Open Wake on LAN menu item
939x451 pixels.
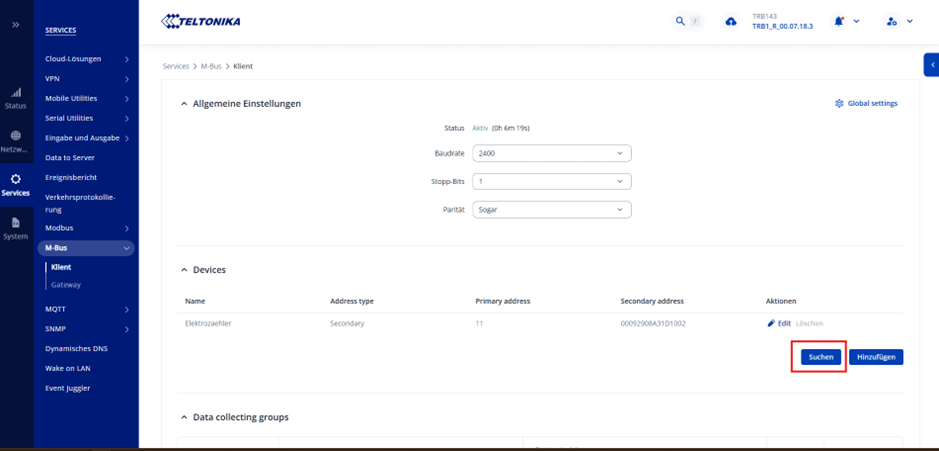(68, 368)
